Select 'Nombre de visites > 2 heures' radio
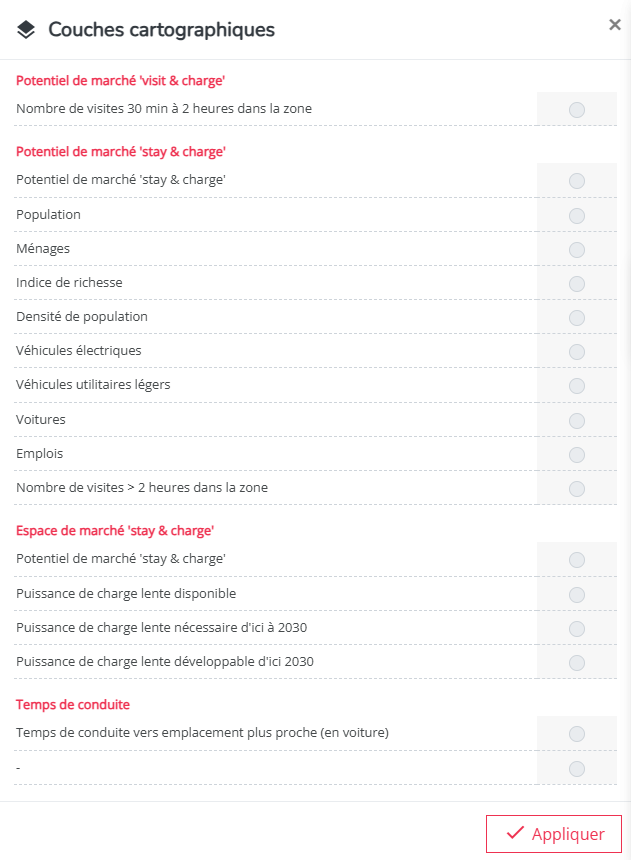This screenshot has width=631, height=860. [577, 489]
